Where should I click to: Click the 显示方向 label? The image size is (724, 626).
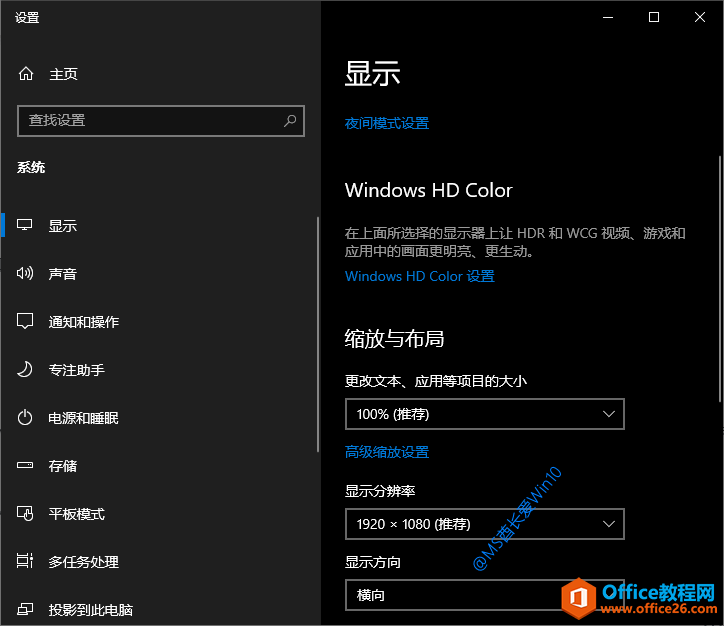click(373, 562)
